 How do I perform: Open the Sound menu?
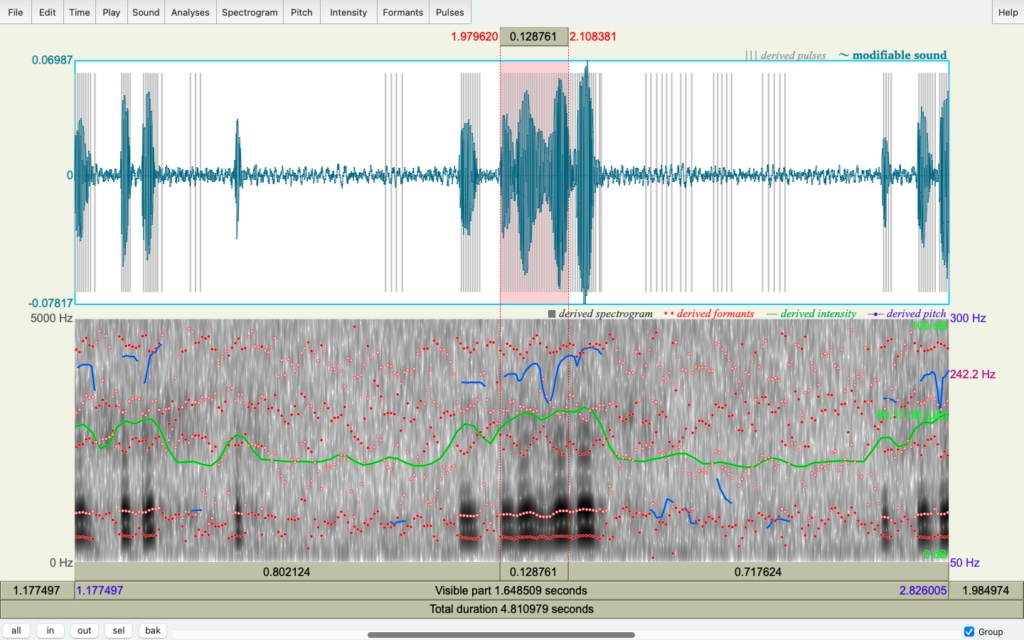[146, 12]
